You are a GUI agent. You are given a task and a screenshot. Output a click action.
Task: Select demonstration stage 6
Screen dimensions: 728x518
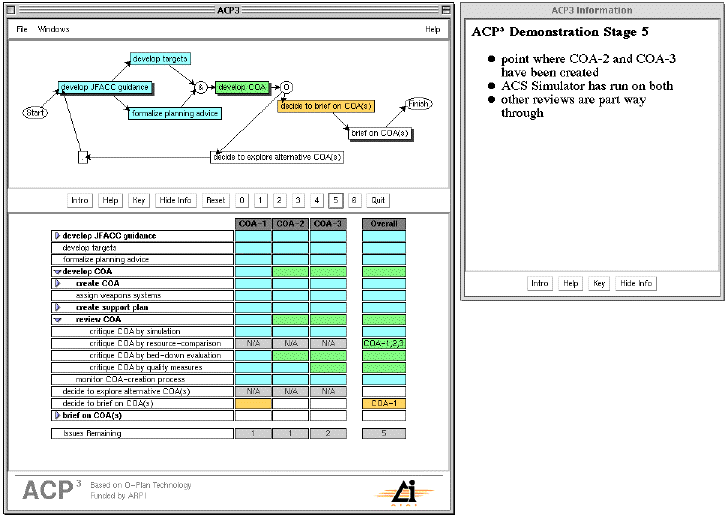[354, 200]
